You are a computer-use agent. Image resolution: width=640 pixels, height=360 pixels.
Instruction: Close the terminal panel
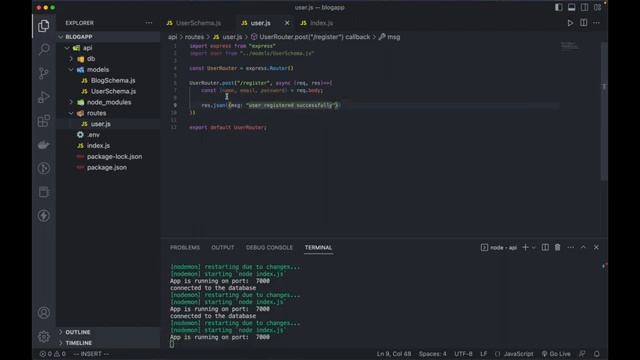[596, 247]
